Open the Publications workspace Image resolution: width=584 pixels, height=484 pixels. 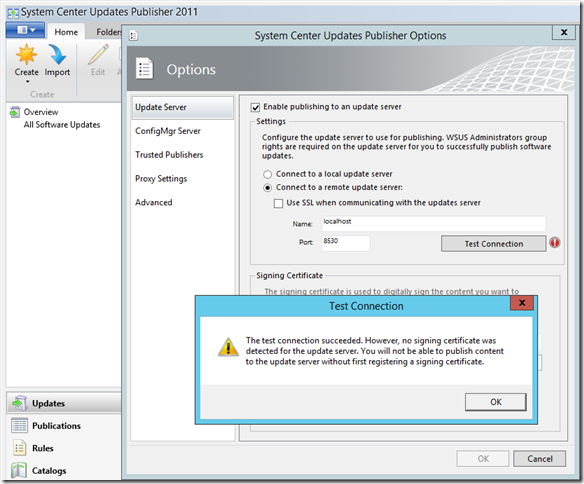[x=63, y=426]
